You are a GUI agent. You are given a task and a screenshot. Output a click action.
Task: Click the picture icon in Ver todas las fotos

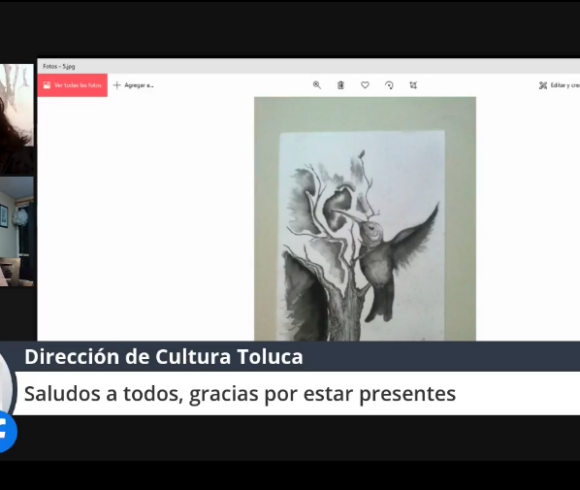point(47,85)
